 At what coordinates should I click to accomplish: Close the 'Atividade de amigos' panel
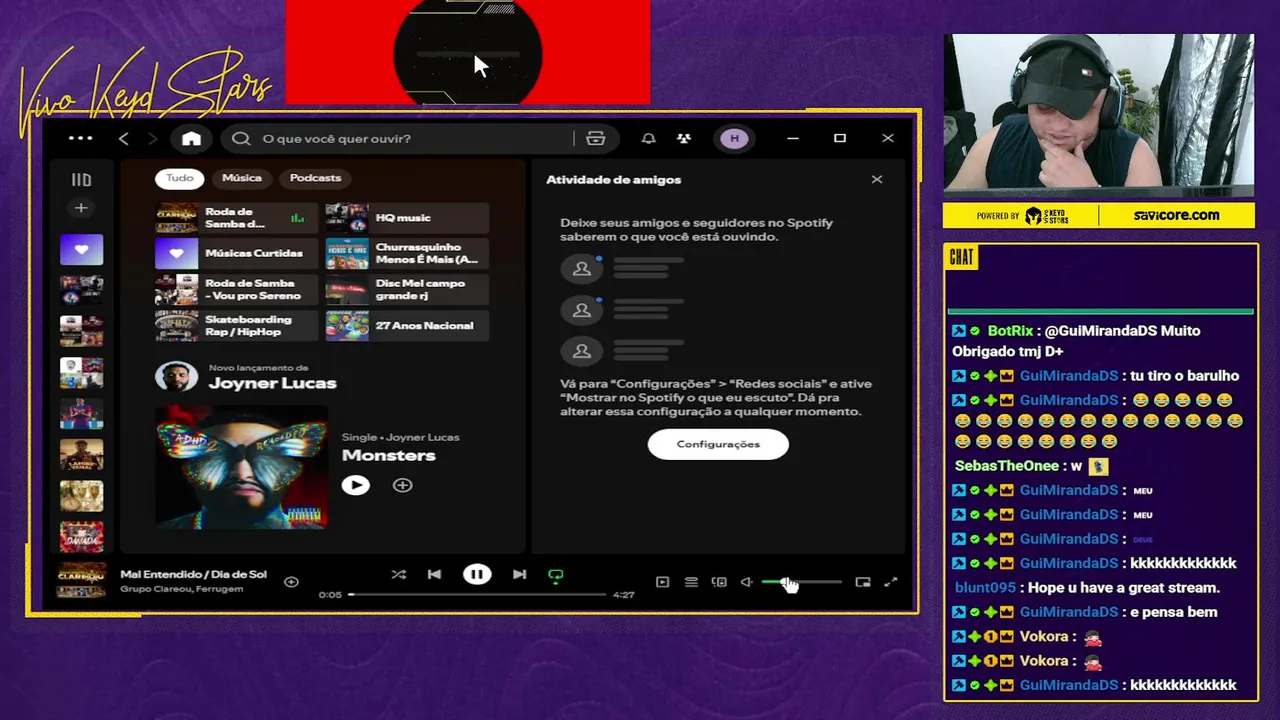(877, 180)
